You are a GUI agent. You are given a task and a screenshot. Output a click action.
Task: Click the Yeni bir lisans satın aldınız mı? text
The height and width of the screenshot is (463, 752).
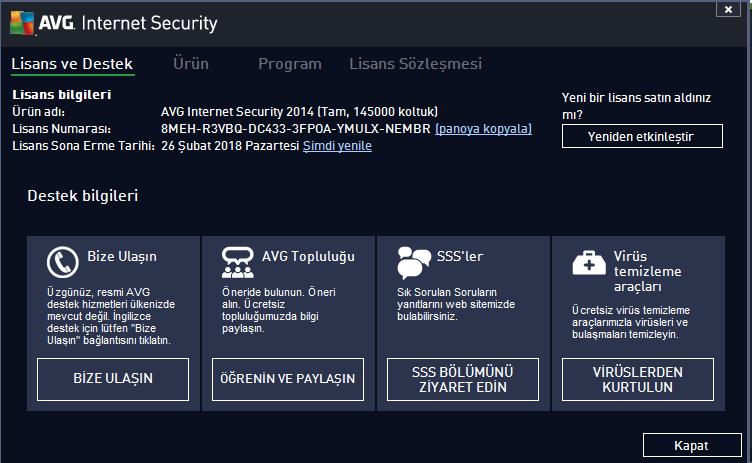tap(636, 106)
